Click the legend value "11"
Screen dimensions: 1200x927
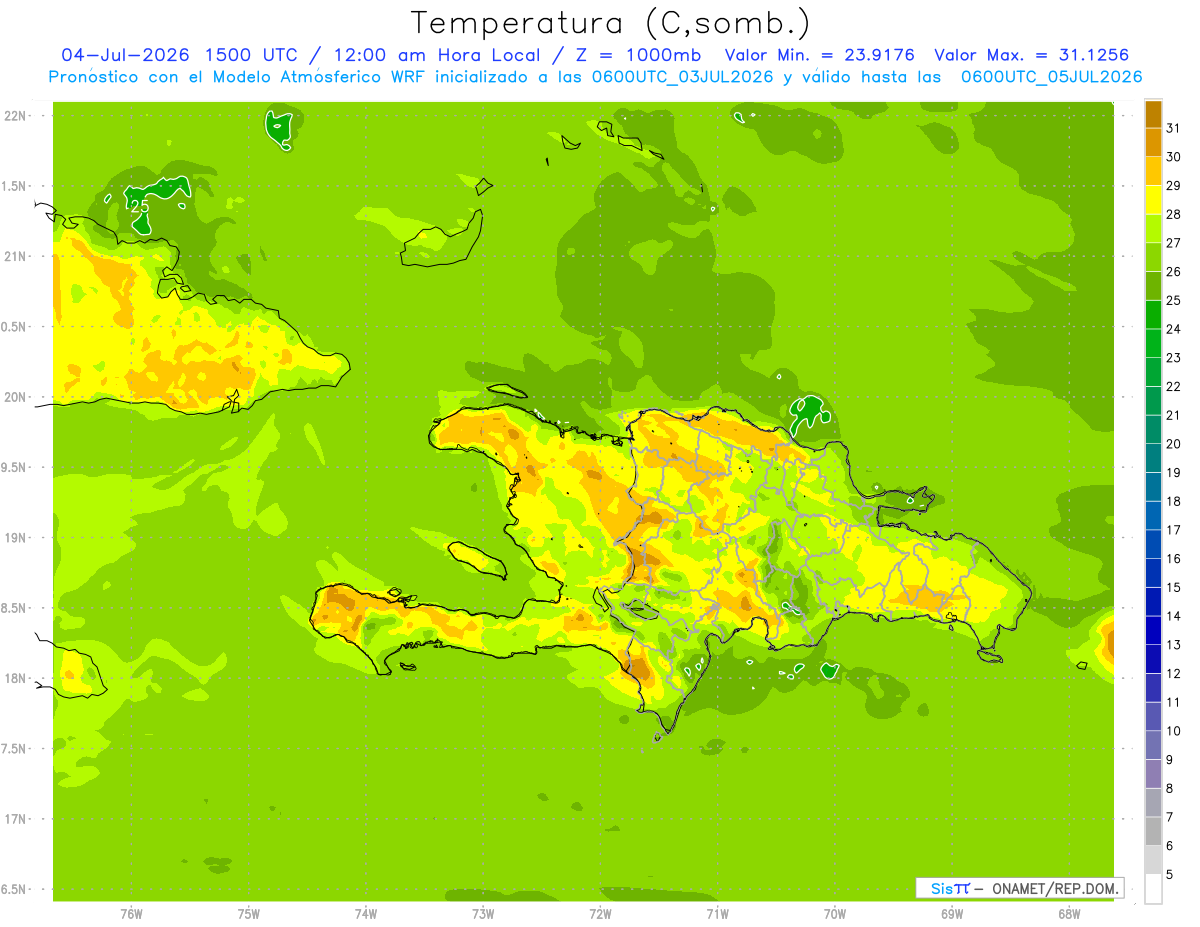[x=1174, y=703]
